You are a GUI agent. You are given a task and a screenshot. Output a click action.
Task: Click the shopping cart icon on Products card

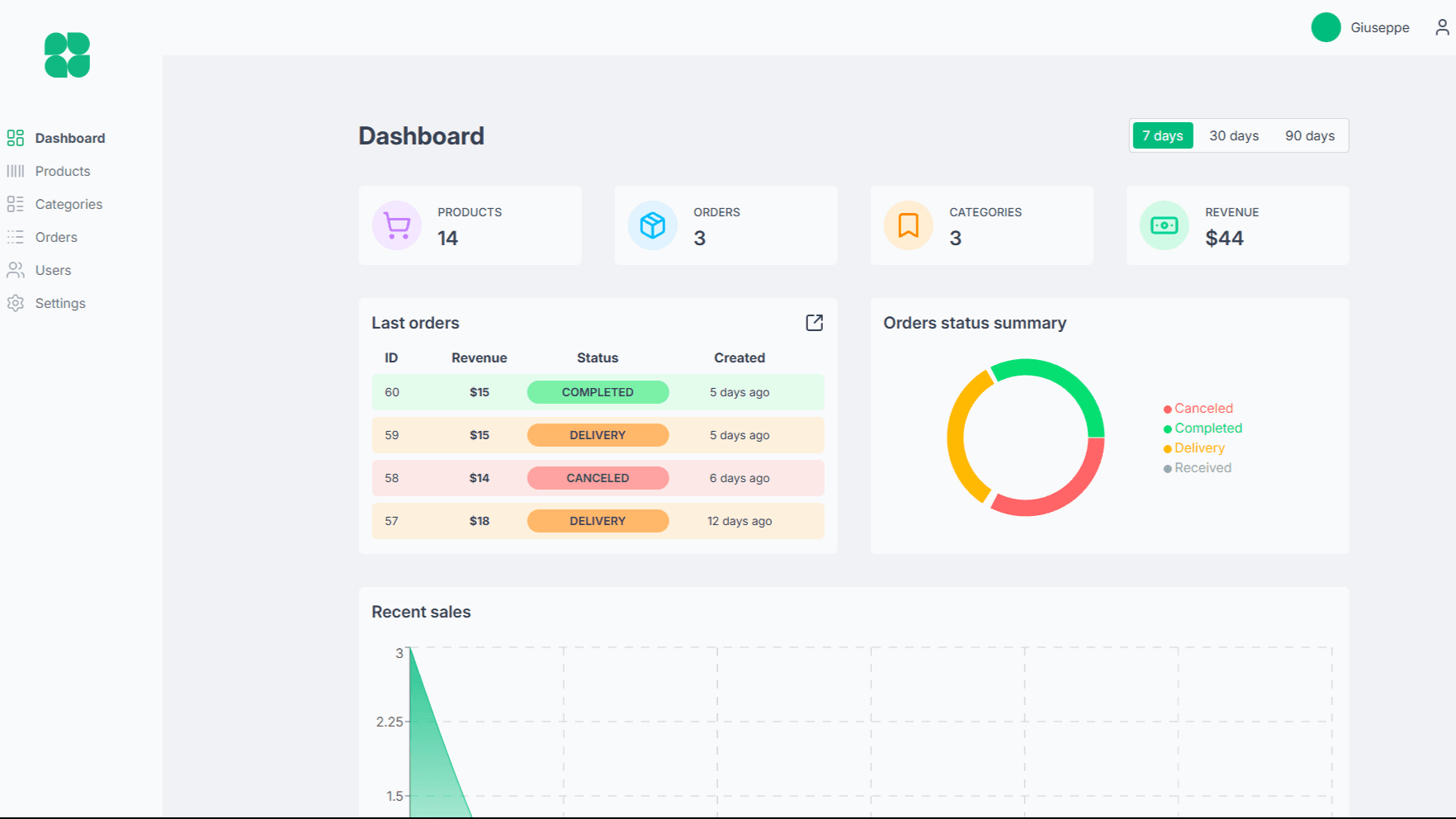tap(396, 225)
